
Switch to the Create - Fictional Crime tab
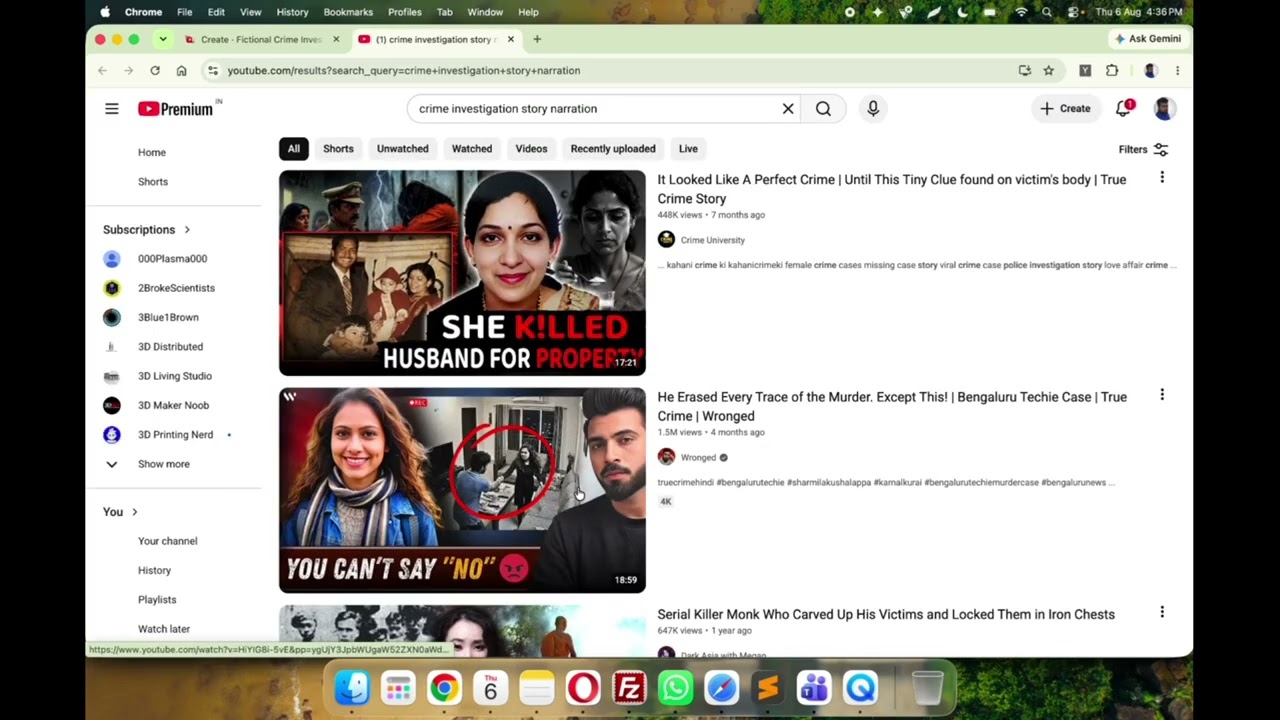click(260, 39)
